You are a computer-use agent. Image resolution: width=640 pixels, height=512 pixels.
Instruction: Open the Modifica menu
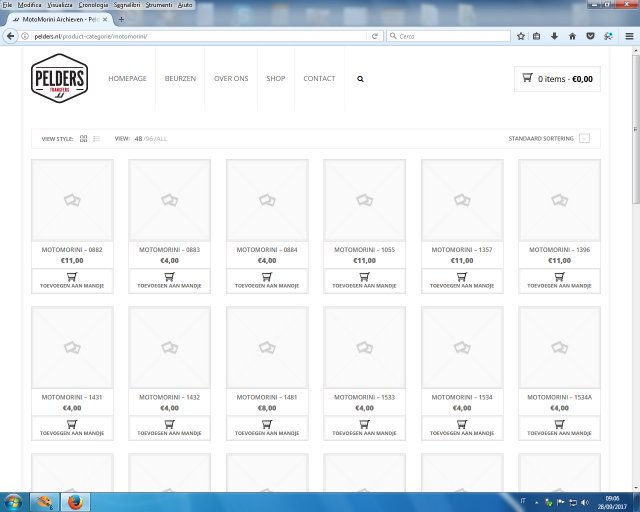point(29,5)
